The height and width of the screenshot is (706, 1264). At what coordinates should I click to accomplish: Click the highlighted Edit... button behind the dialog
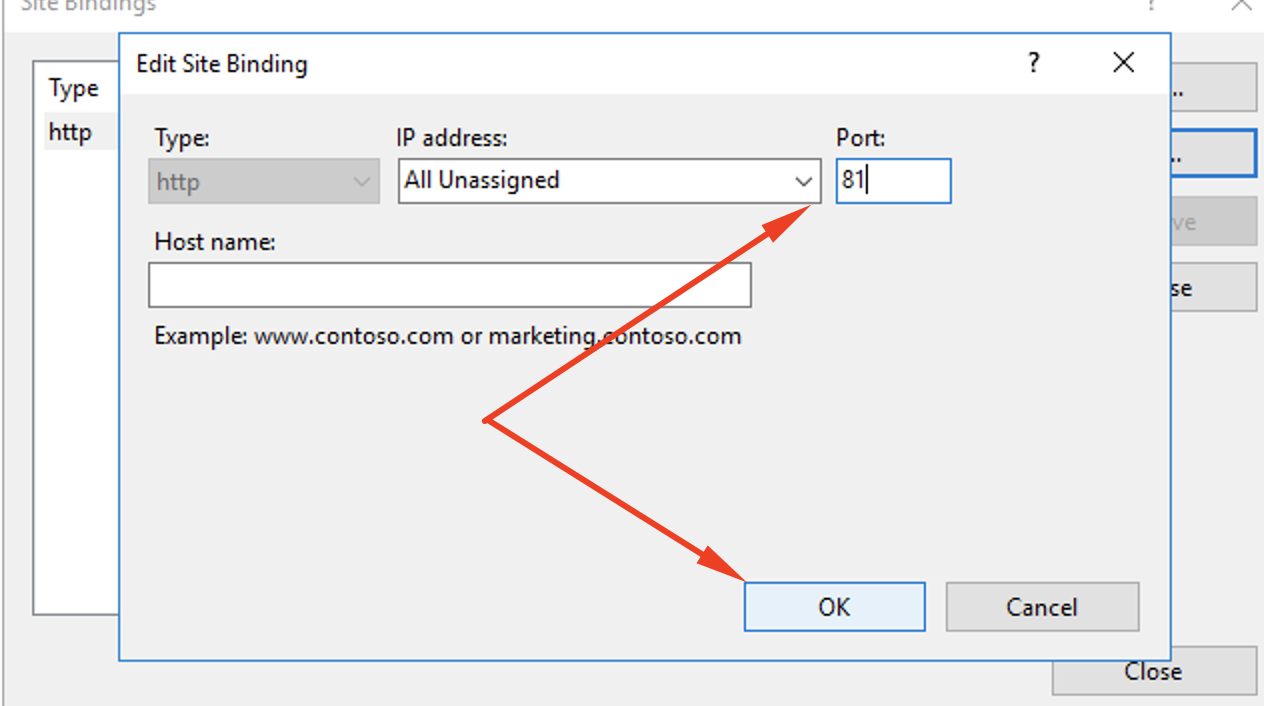pyautogui.click(x=1213, y=154)
